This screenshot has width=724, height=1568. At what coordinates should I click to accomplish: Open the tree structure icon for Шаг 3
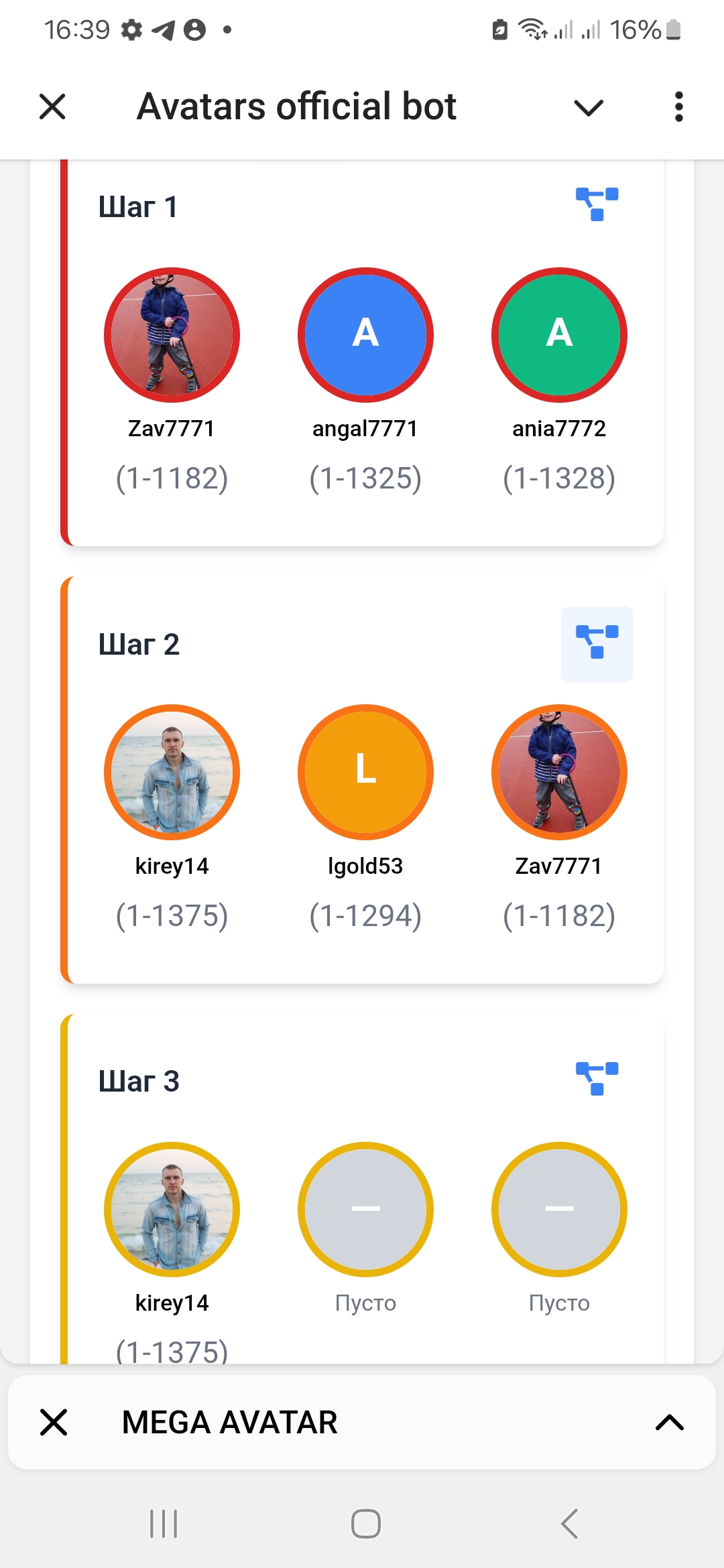pyautogui.click(x=597, y=1079)
